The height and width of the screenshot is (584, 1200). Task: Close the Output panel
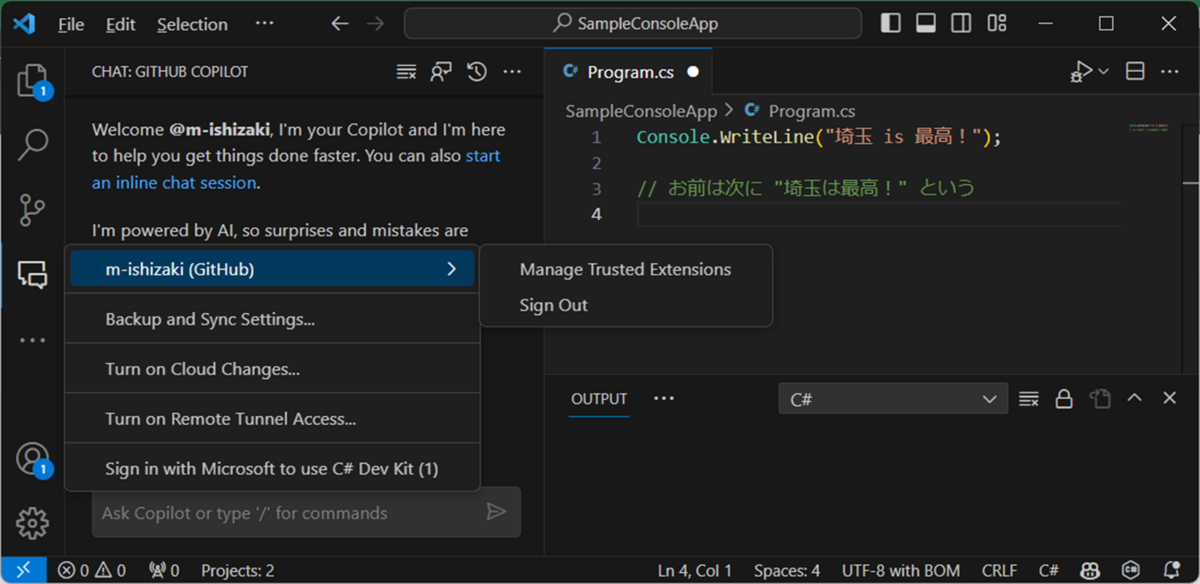(1169, 399)
